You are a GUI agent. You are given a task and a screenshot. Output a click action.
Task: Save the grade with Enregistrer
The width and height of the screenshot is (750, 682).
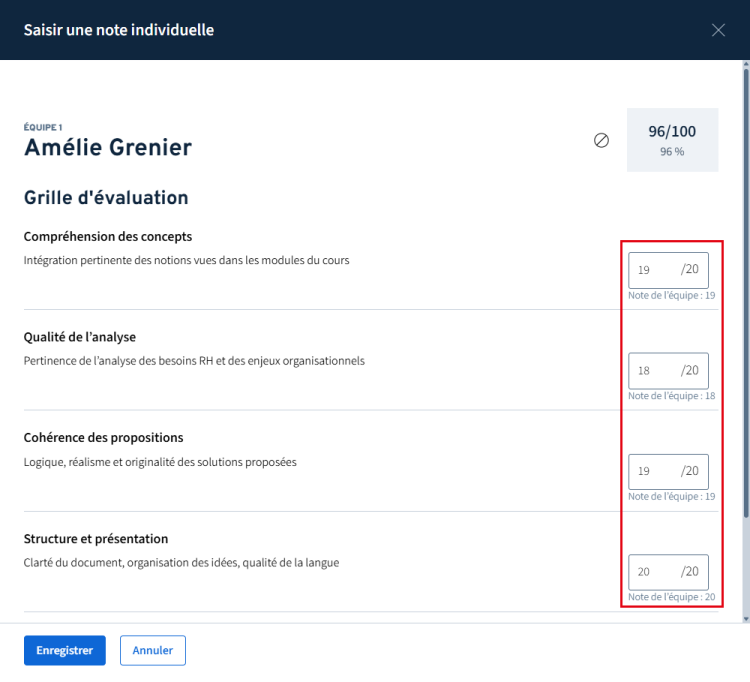64,650
